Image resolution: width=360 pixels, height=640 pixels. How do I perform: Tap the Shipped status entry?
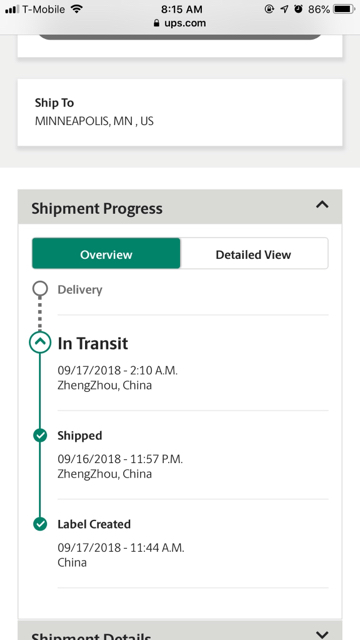[x=193, y=454]
